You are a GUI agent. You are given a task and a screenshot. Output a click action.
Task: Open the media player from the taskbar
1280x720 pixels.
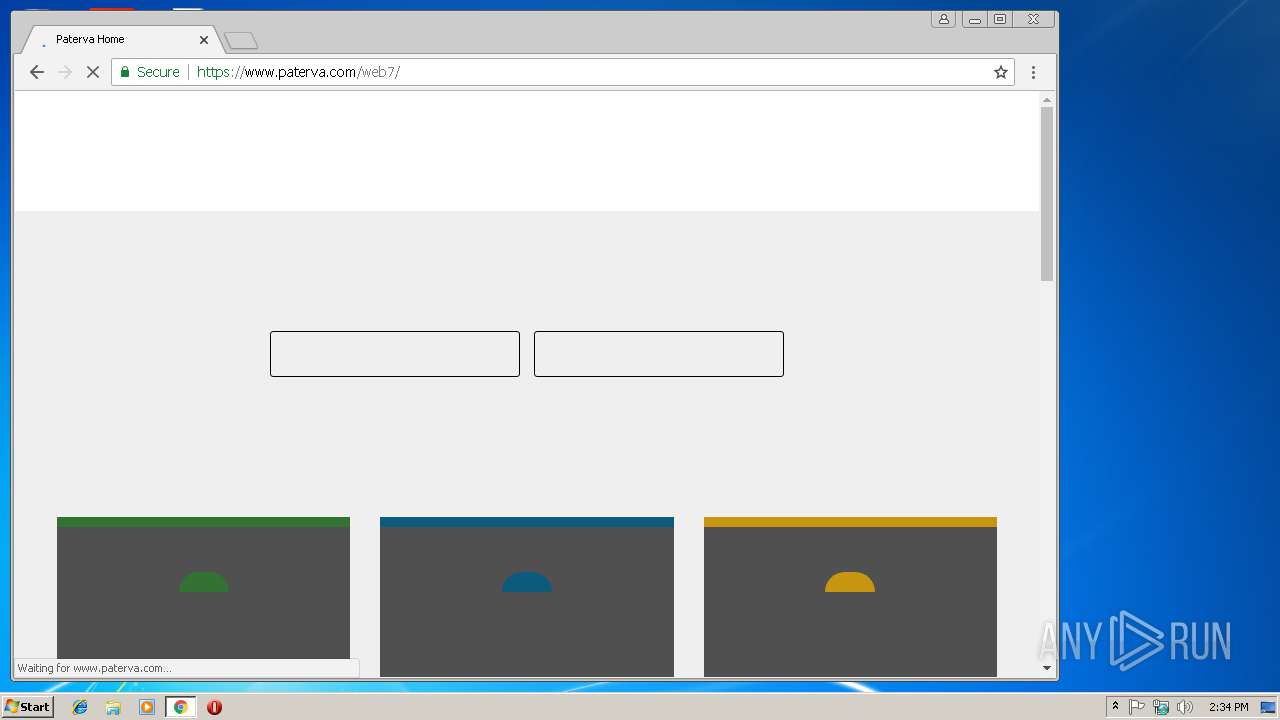click(147, 707)
